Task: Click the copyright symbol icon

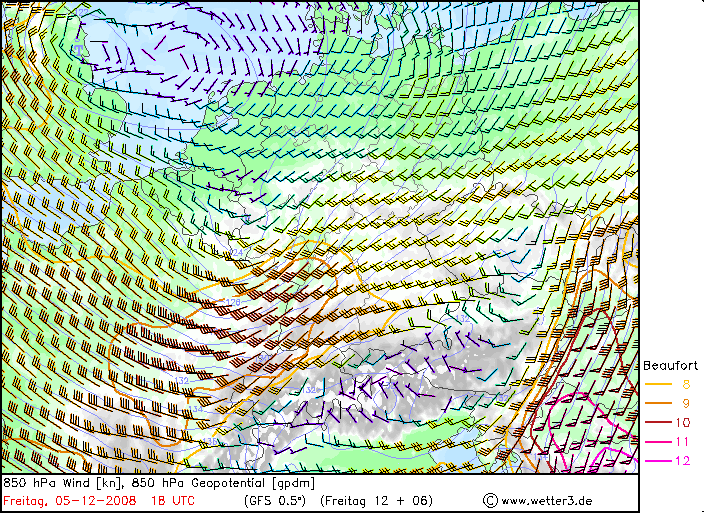Action: coord(490,500)
